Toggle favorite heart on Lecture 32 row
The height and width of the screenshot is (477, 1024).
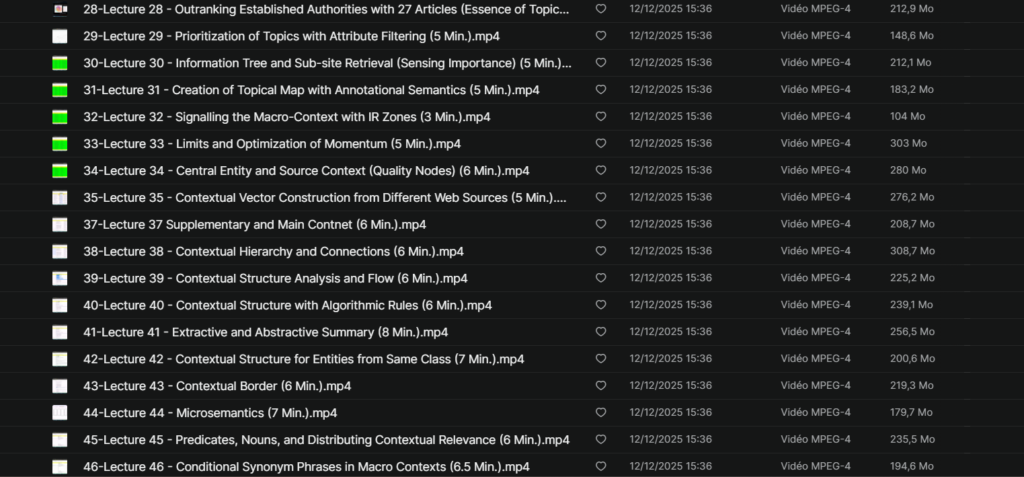click(601, 116)
